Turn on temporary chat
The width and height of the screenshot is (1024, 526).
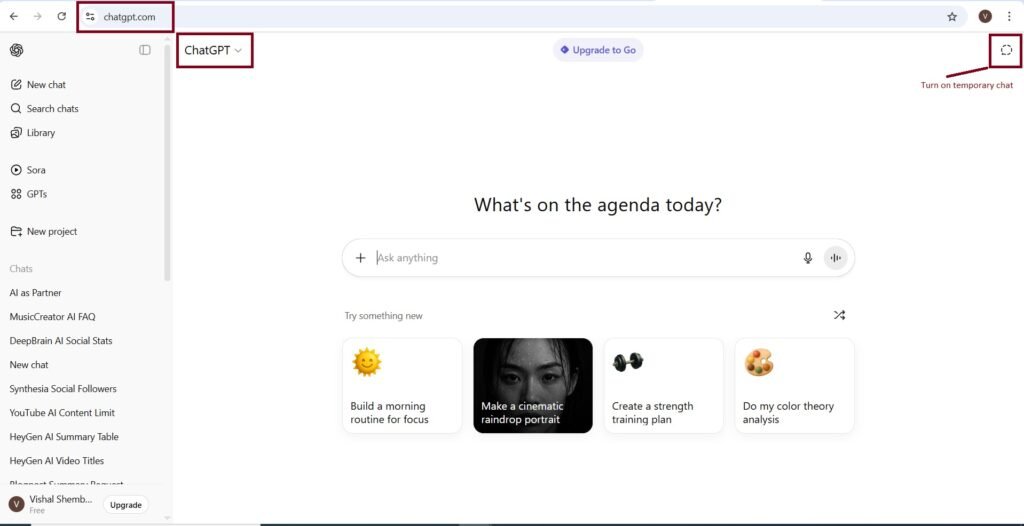coord(1006,50)
